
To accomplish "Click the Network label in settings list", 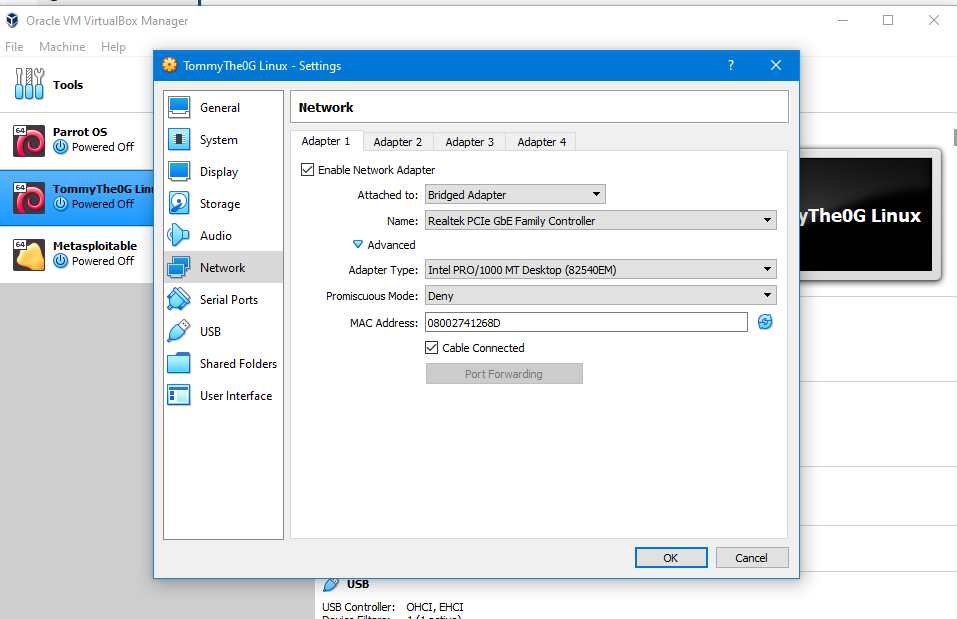I will [x=222, y=267].
